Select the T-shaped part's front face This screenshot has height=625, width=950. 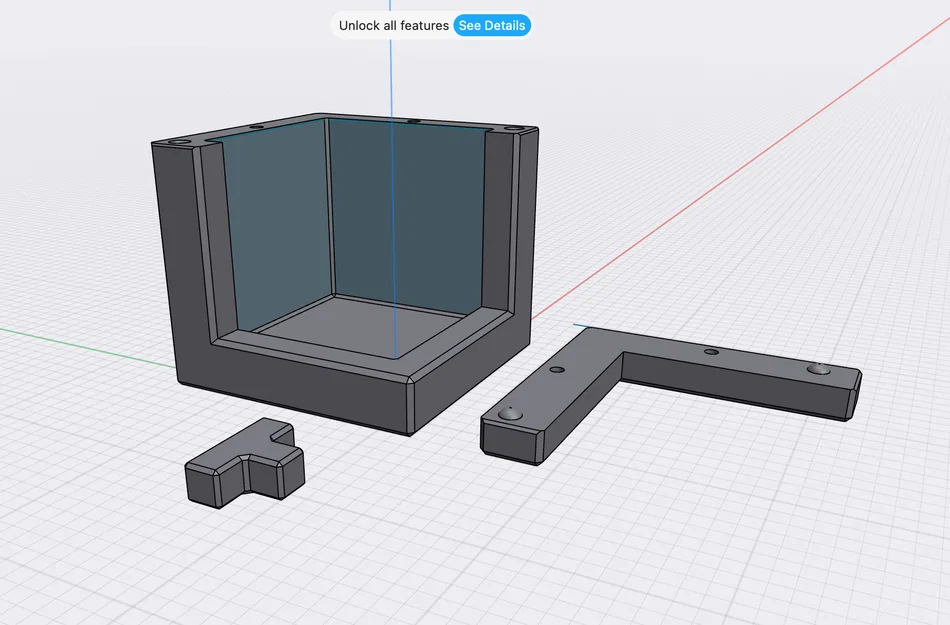[x=202, y=488]
